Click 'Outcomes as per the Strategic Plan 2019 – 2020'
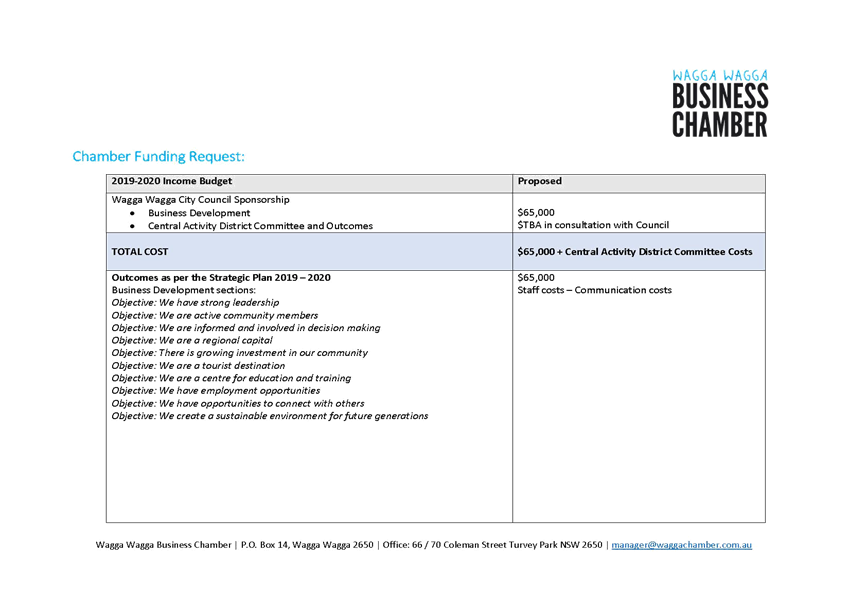Viewport: 849px width, 610px height. [x=221, y=278]
